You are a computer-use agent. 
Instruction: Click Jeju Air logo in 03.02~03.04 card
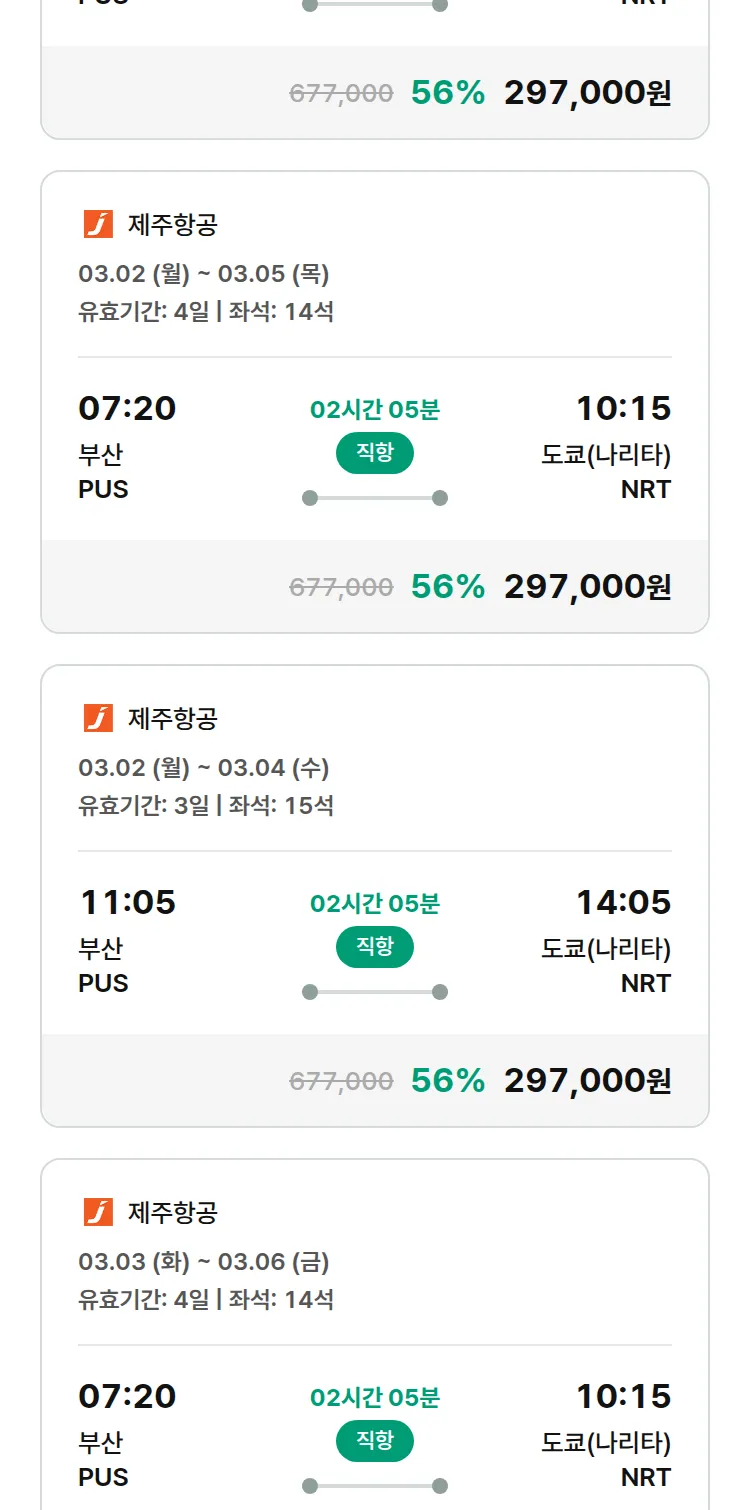(x=98, y=718)
